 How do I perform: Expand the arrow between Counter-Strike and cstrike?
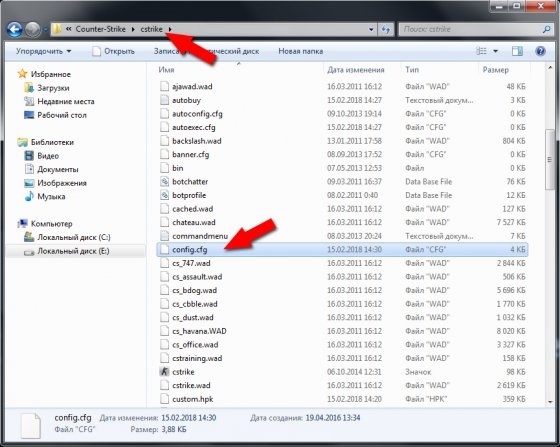tap(133, 29)
